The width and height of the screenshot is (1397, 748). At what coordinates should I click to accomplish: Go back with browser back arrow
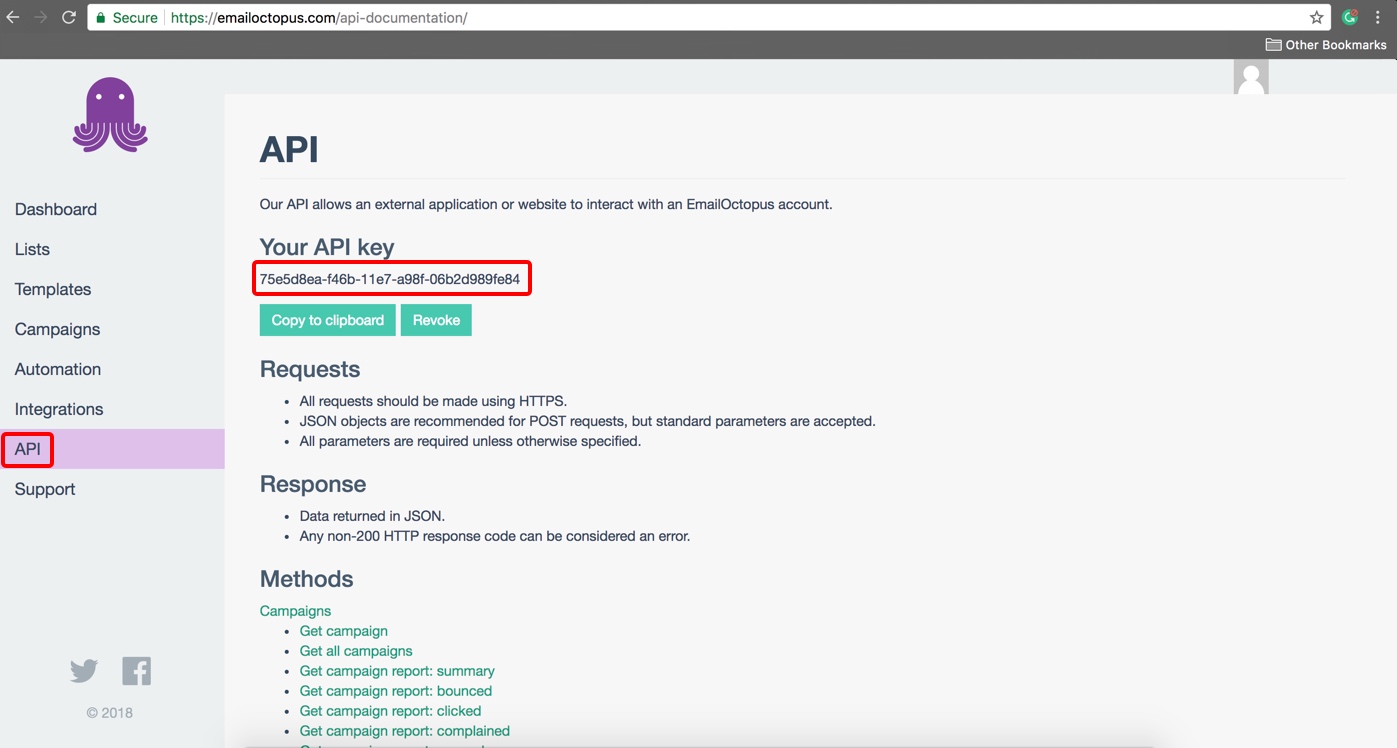point(13,17)
